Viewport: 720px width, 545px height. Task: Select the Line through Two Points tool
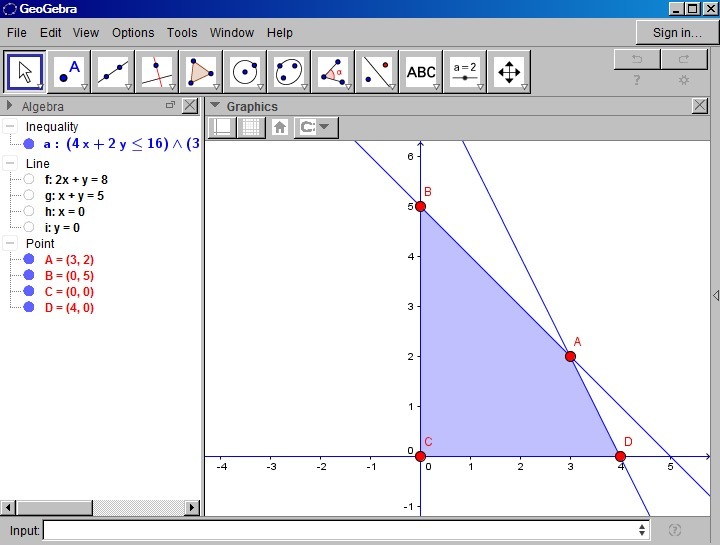coord(113,72)
